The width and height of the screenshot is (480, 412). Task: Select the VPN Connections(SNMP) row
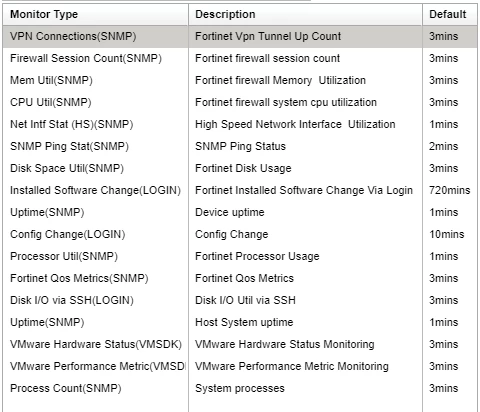pyautogui.click(x=240, y=36)
